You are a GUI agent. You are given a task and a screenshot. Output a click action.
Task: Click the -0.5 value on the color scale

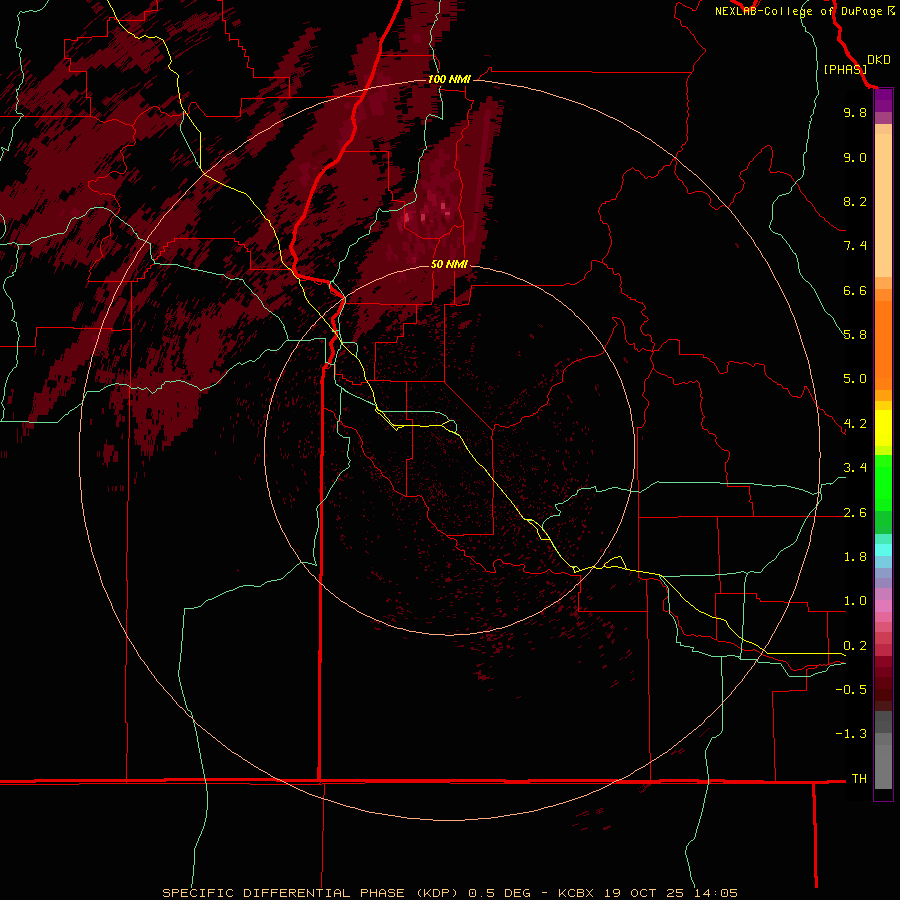point(851,690)
